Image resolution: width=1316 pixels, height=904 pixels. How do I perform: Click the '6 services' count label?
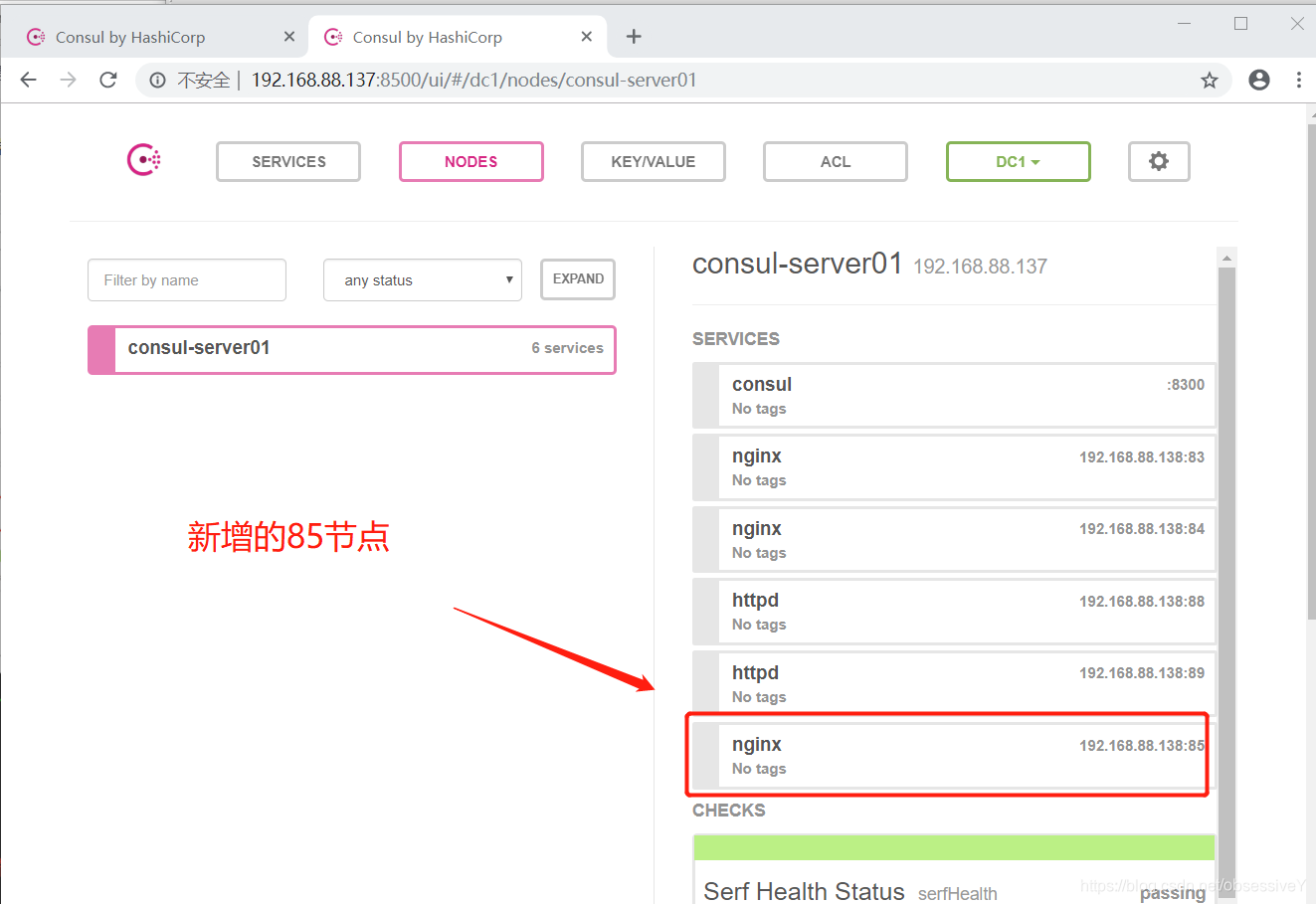(x=567, y=348)
